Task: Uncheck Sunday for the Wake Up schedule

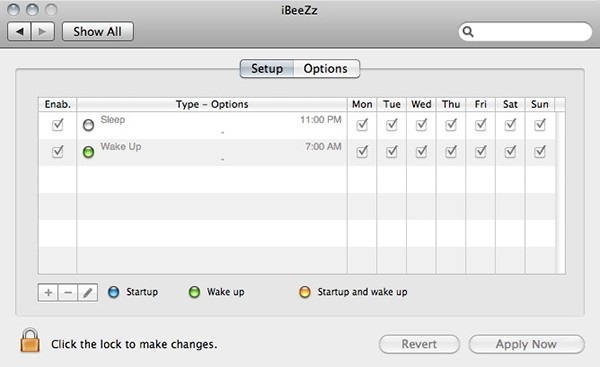Action: pos(540,152)
